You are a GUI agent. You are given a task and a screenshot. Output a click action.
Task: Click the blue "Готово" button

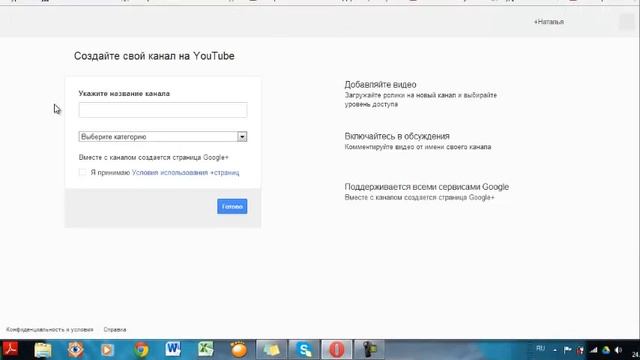[232, 207]
